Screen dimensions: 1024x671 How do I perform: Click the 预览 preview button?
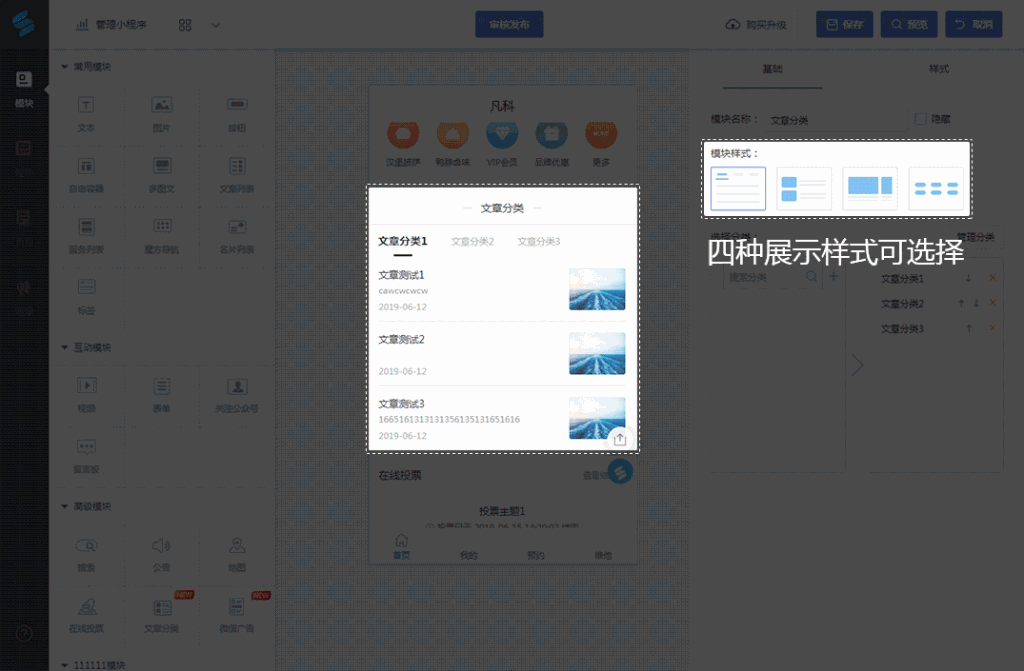point(908,24)
